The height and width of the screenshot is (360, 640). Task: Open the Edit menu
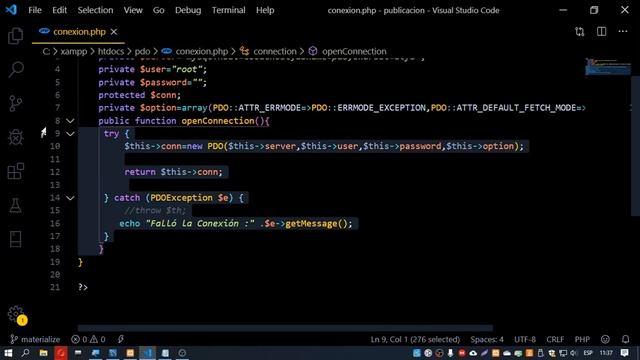pos(60,10)
